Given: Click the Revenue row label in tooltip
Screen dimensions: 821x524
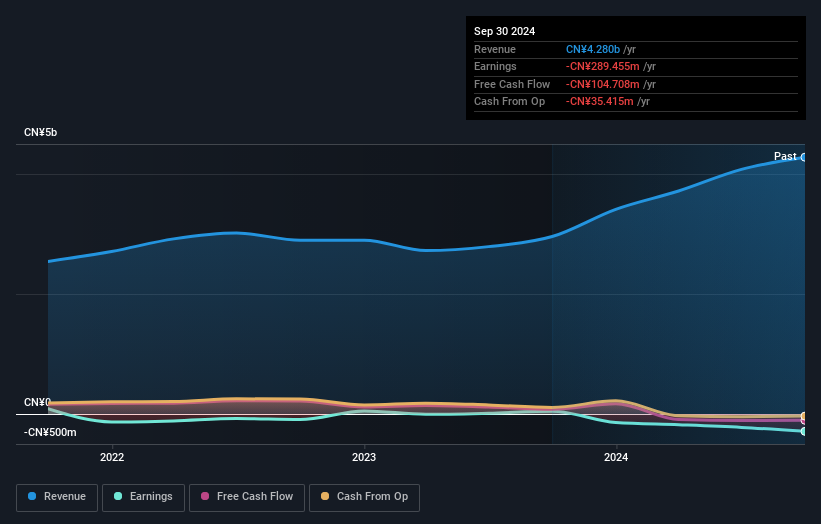Looking at the screenshot, I should click(x=495, y=49).
